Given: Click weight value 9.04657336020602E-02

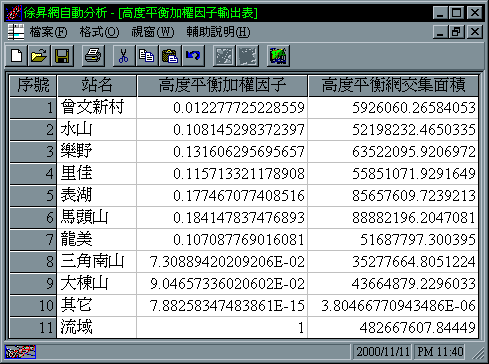Looking at the screenshot, I should click(x=222, y=284).
